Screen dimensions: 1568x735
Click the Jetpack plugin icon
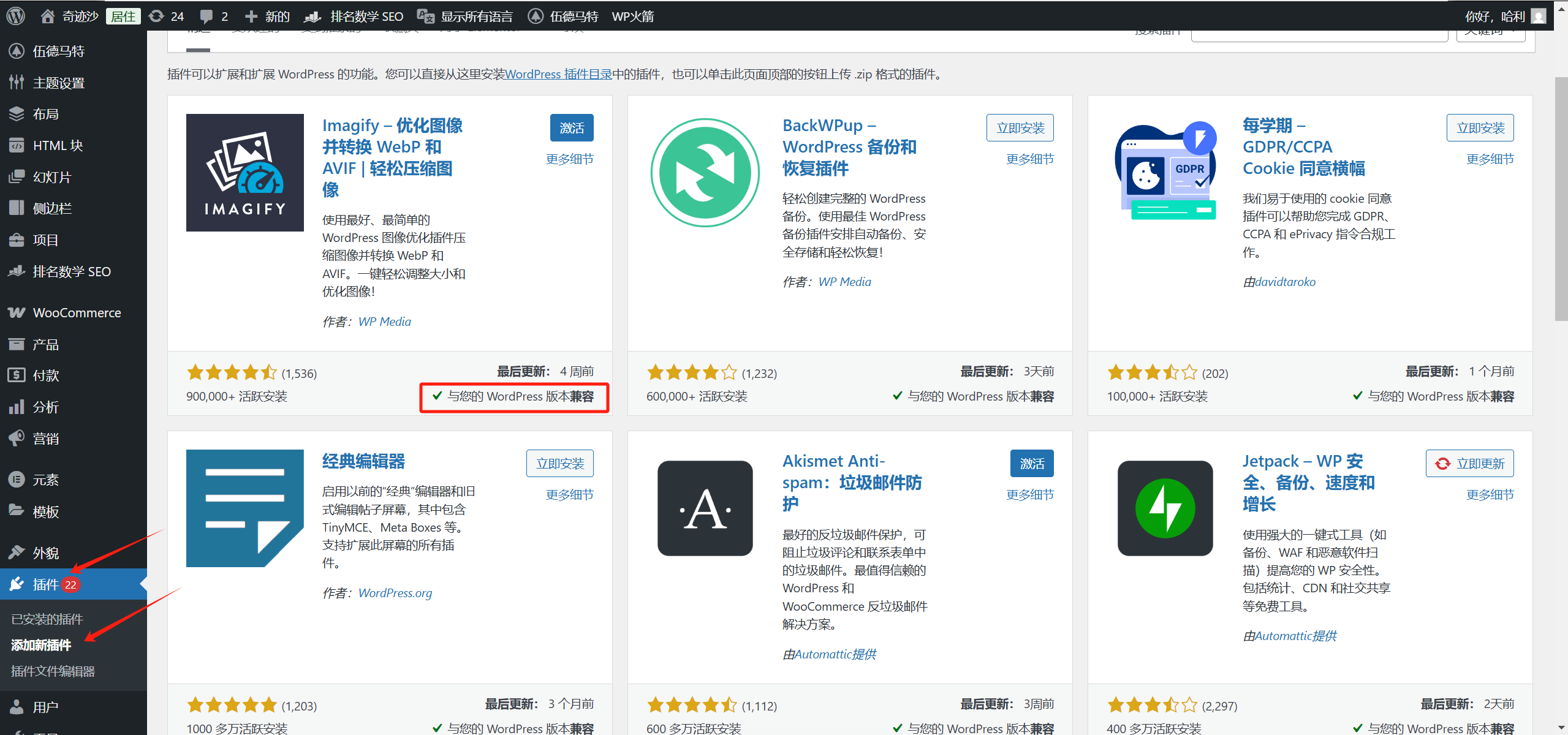coord(1165,508)
